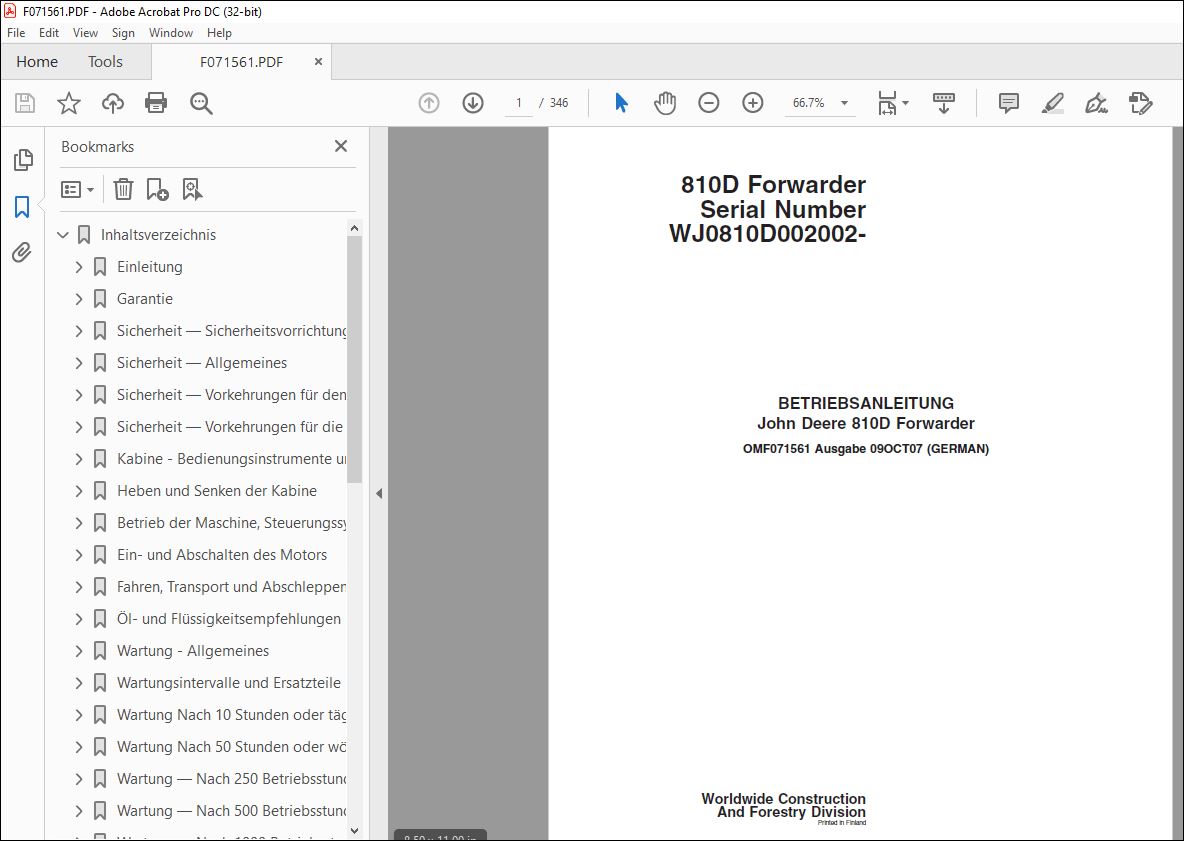This screenshot has height=841, width=1184.
Task: Open the Attachments paperclip panel
Action: coord(23,252)
